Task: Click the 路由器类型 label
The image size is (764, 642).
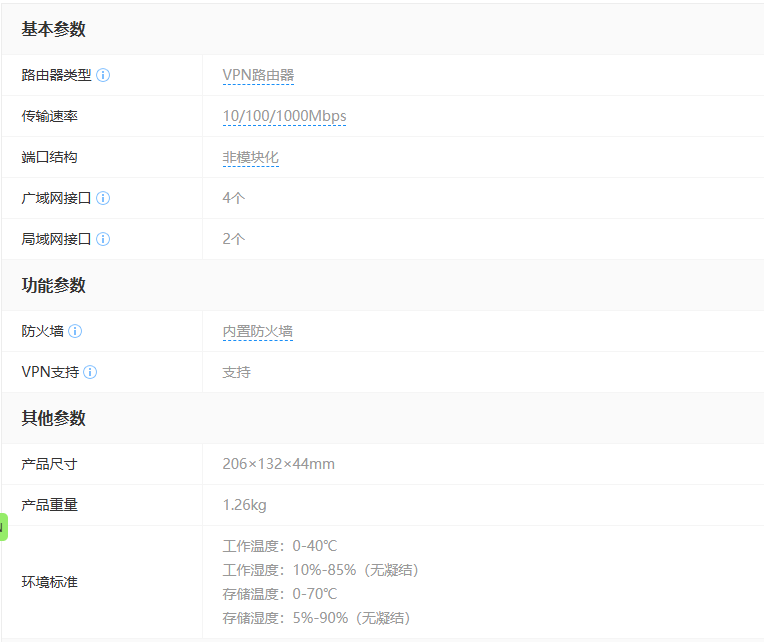Action: coord(57,75)
